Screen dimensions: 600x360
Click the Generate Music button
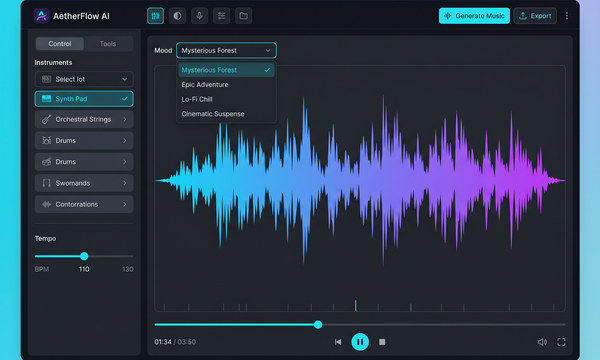(474, 16)
